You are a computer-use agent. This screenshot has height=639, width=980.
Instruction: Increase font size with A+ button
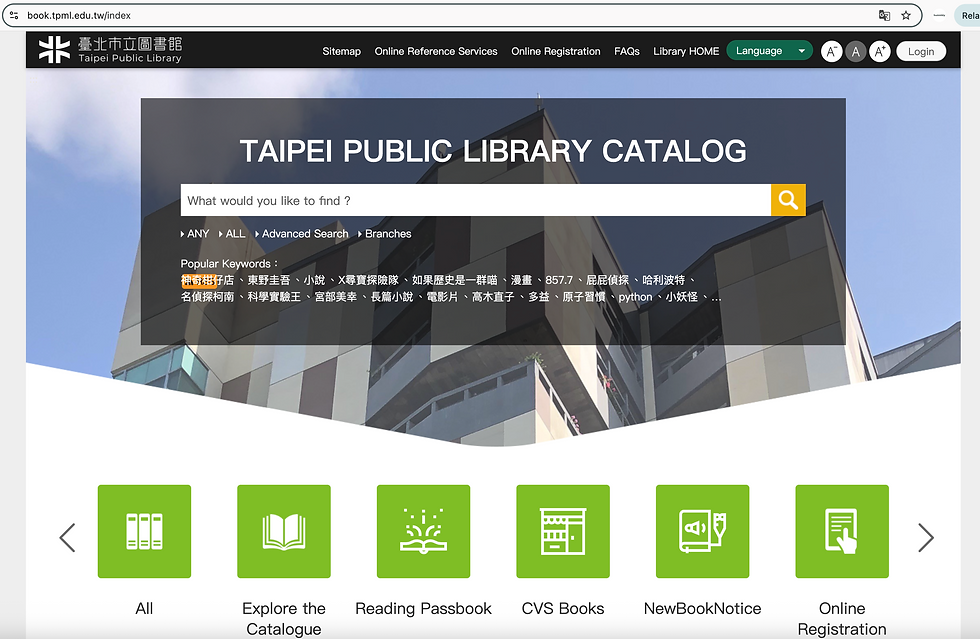(879, 51)
